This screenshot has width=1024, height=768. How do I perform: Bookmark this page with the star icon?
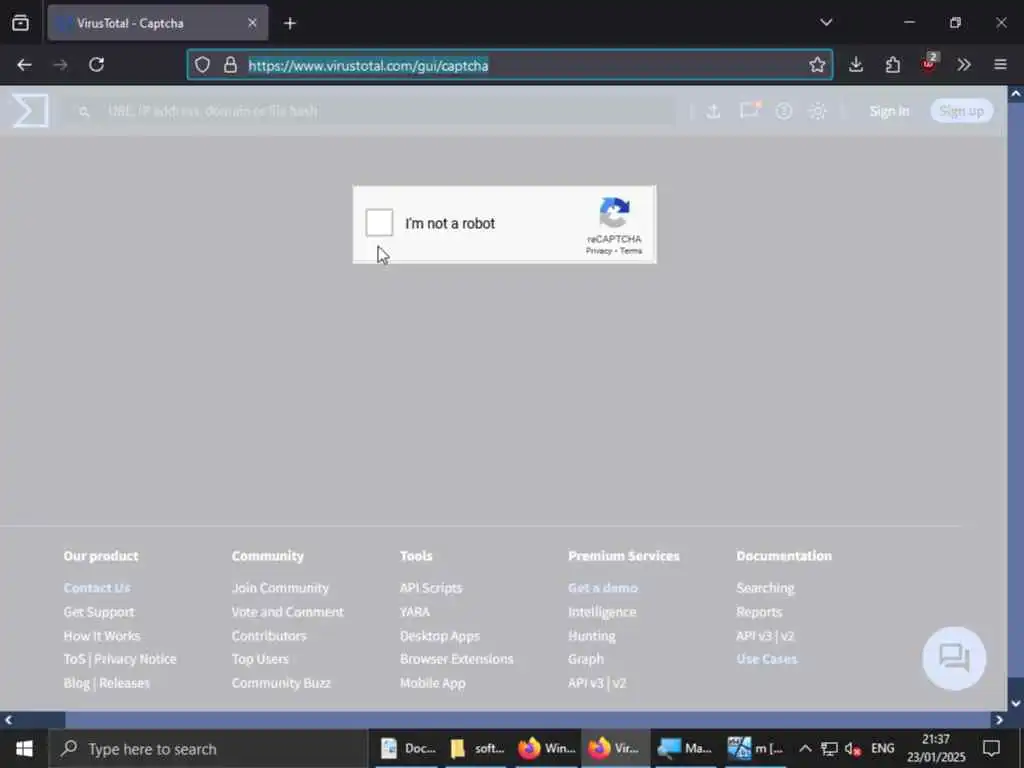(817, 65)
